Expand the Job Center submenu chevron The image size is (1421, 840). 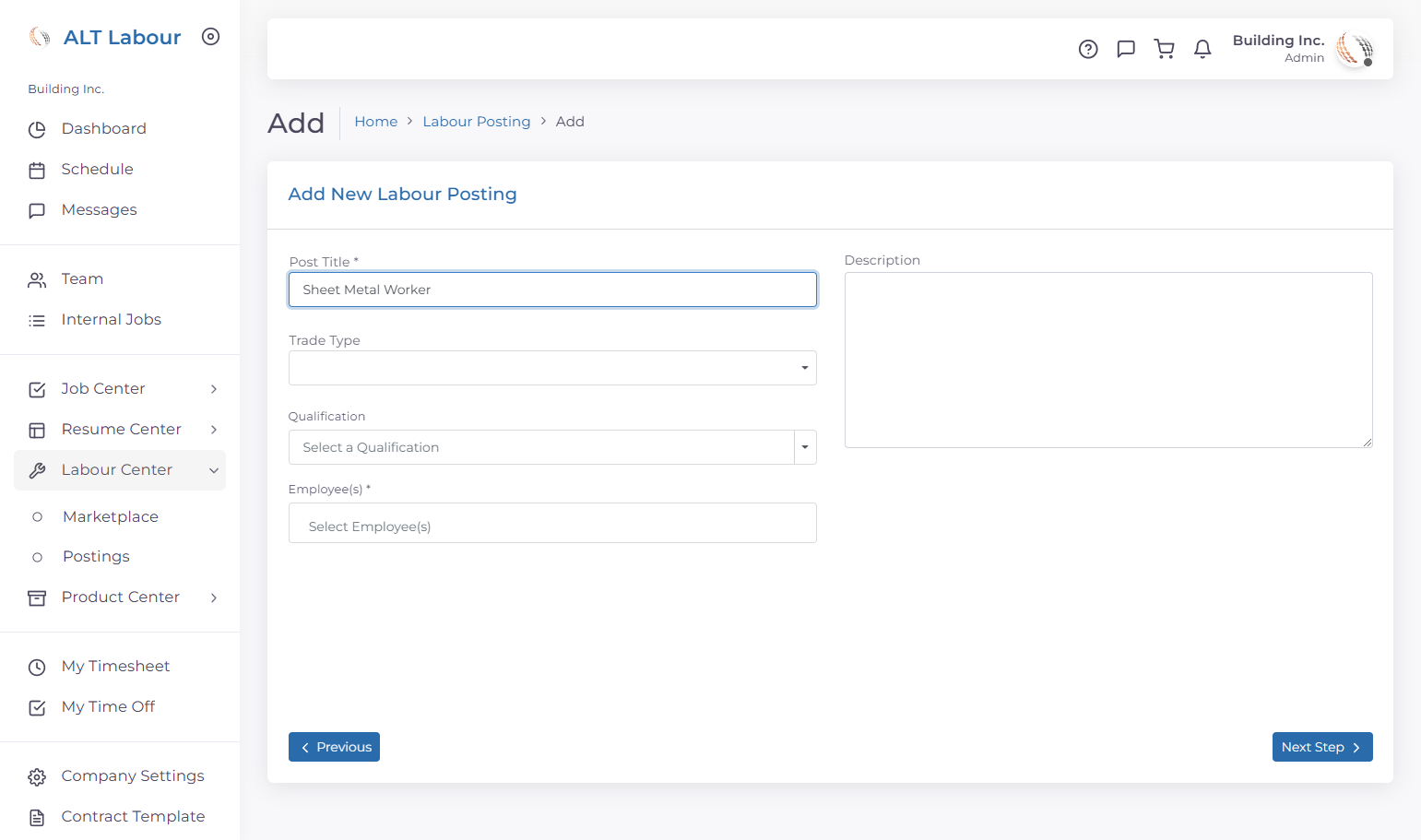pos(214,389)
